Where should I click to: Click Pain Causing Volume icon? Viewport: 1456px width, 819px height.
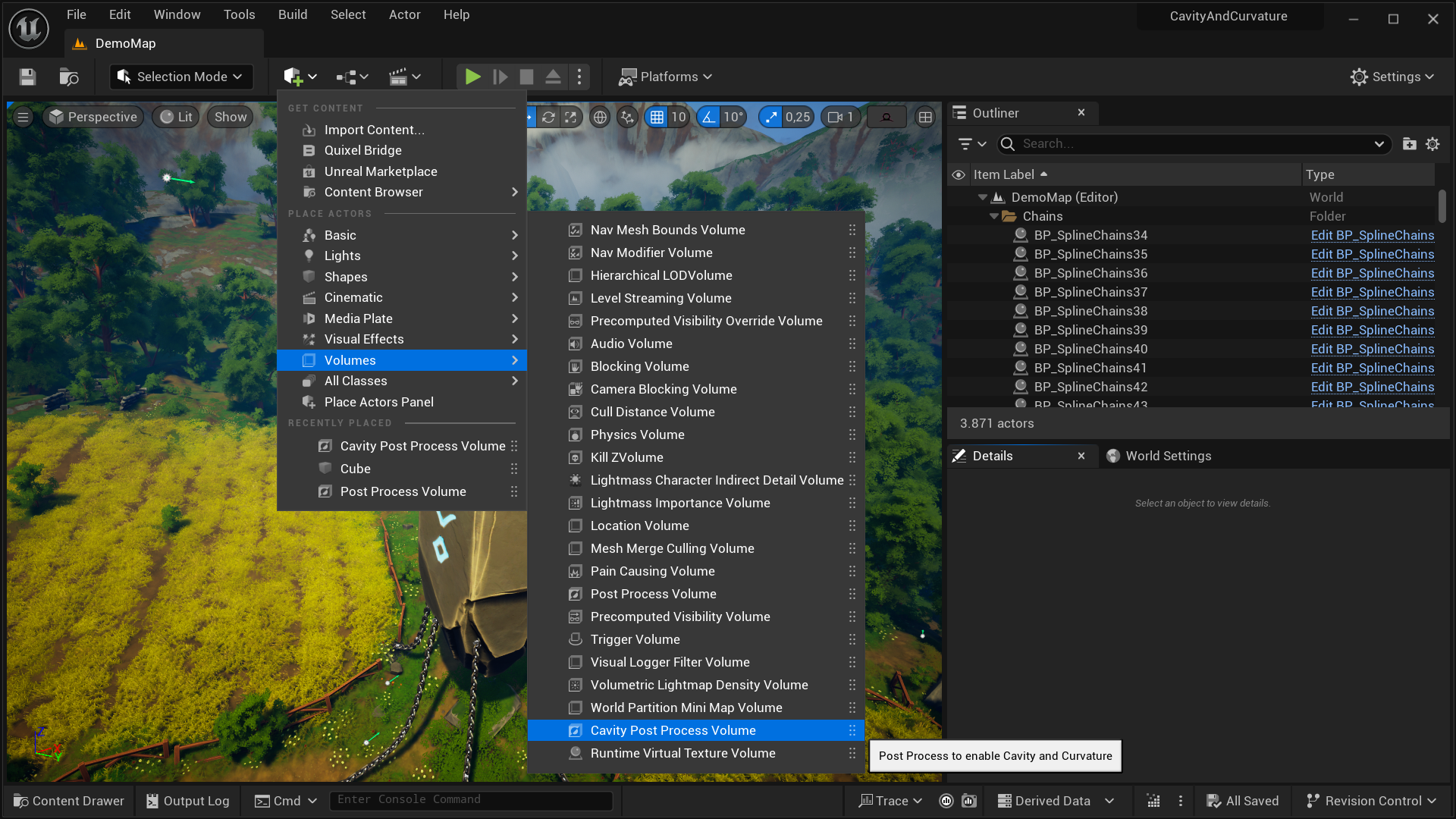pyautogui.click(x=576, y=571)
